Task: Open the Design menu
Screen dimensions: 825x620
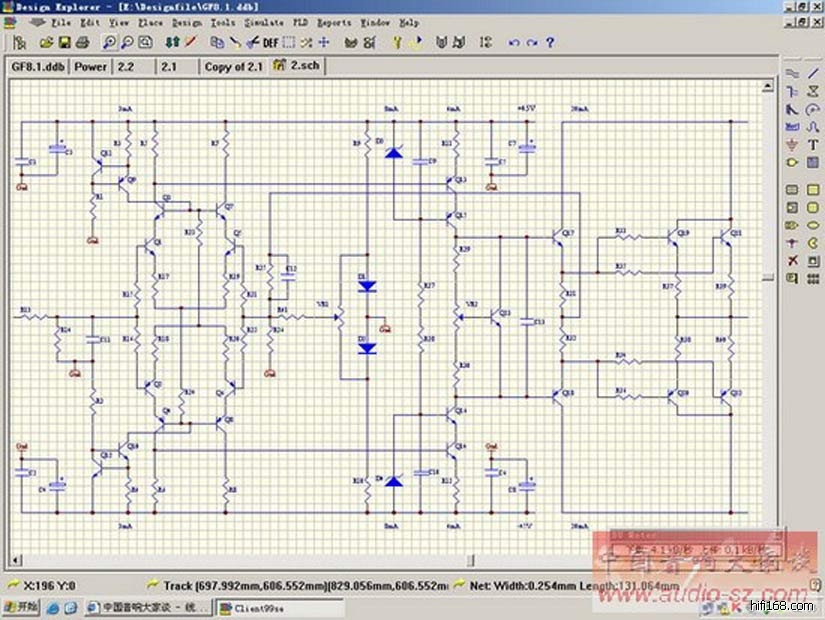Action: coord(186,22)
